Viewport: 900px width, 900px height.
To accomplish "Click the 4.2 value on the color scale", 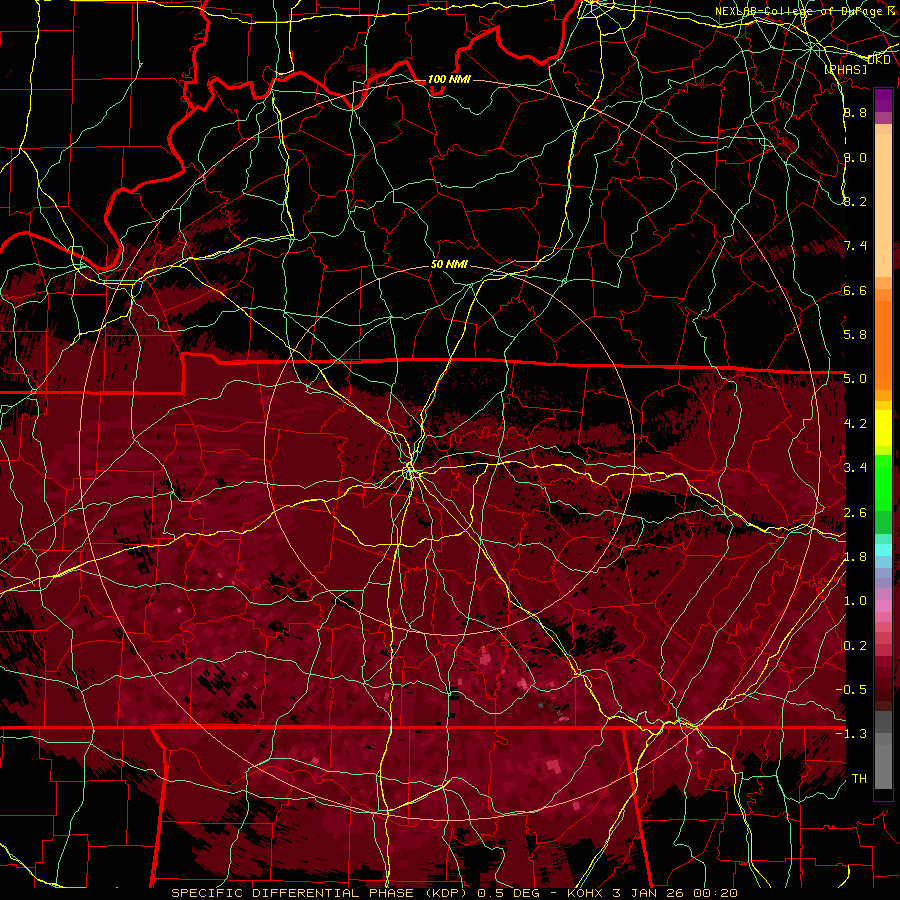I will click(855, 424).
